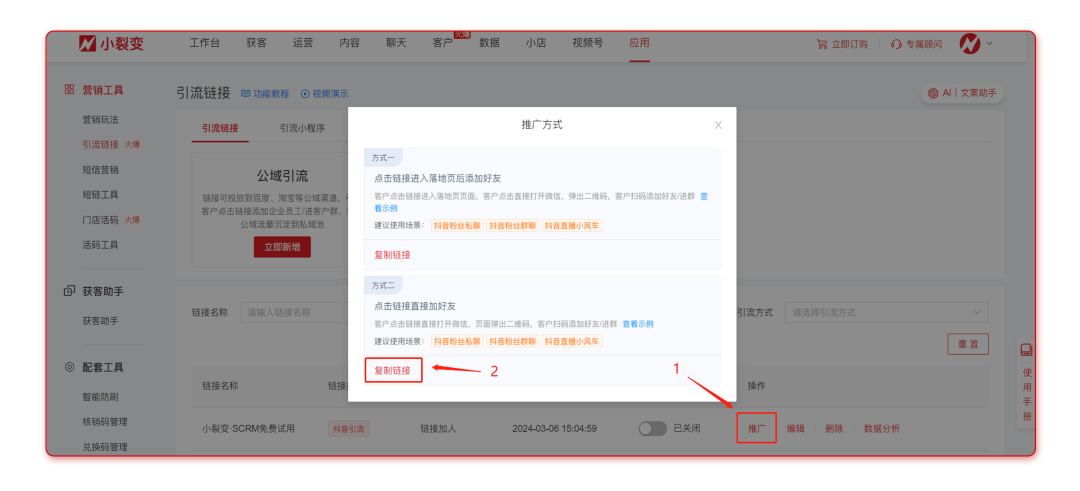Toggle the 已关闭 link status switch
Image resolution: width=1080 pixels, height=491 pixels.
point(652,428)
